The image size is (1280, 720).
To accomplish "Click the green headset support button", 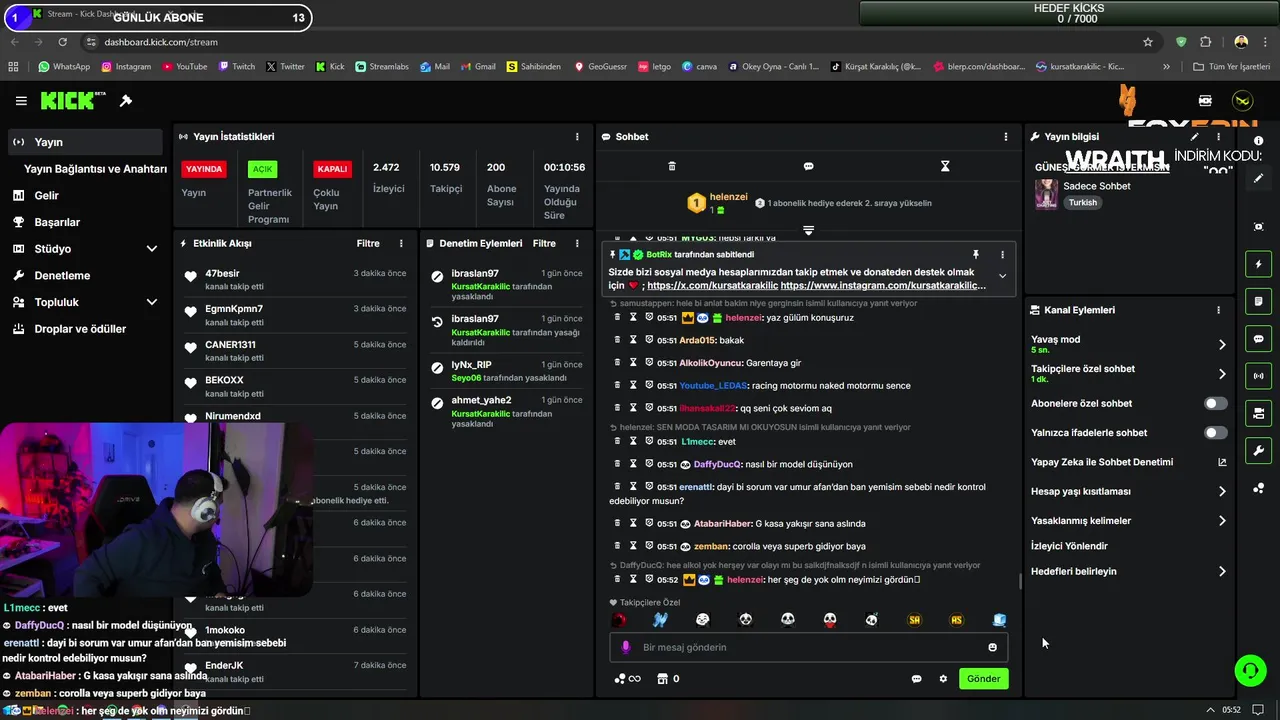I will tap(1250, 671).
